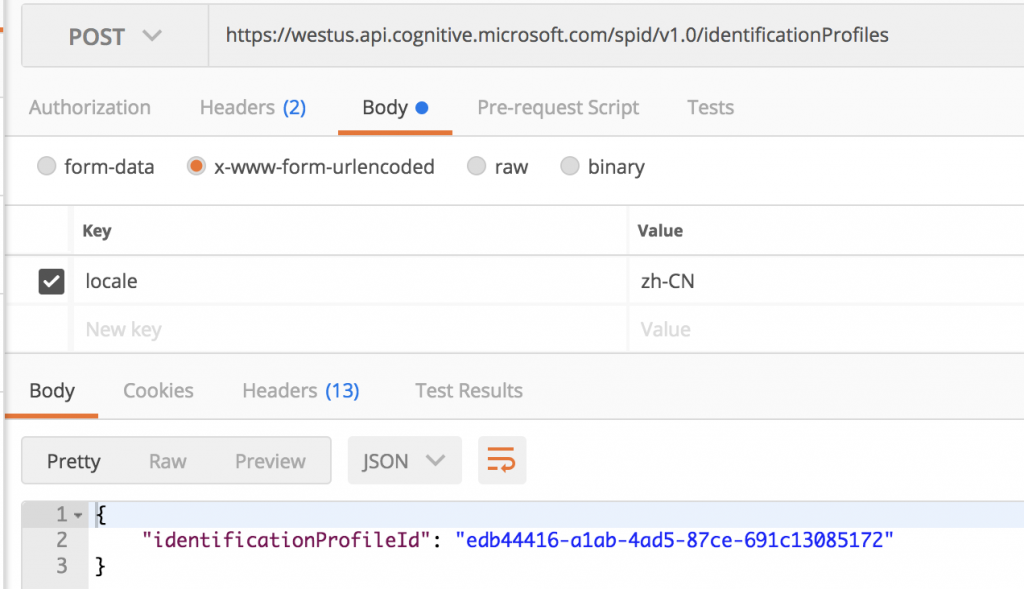Switch response view to Preview
Viewport: 1024px width, 589px height.
point(270,461)
